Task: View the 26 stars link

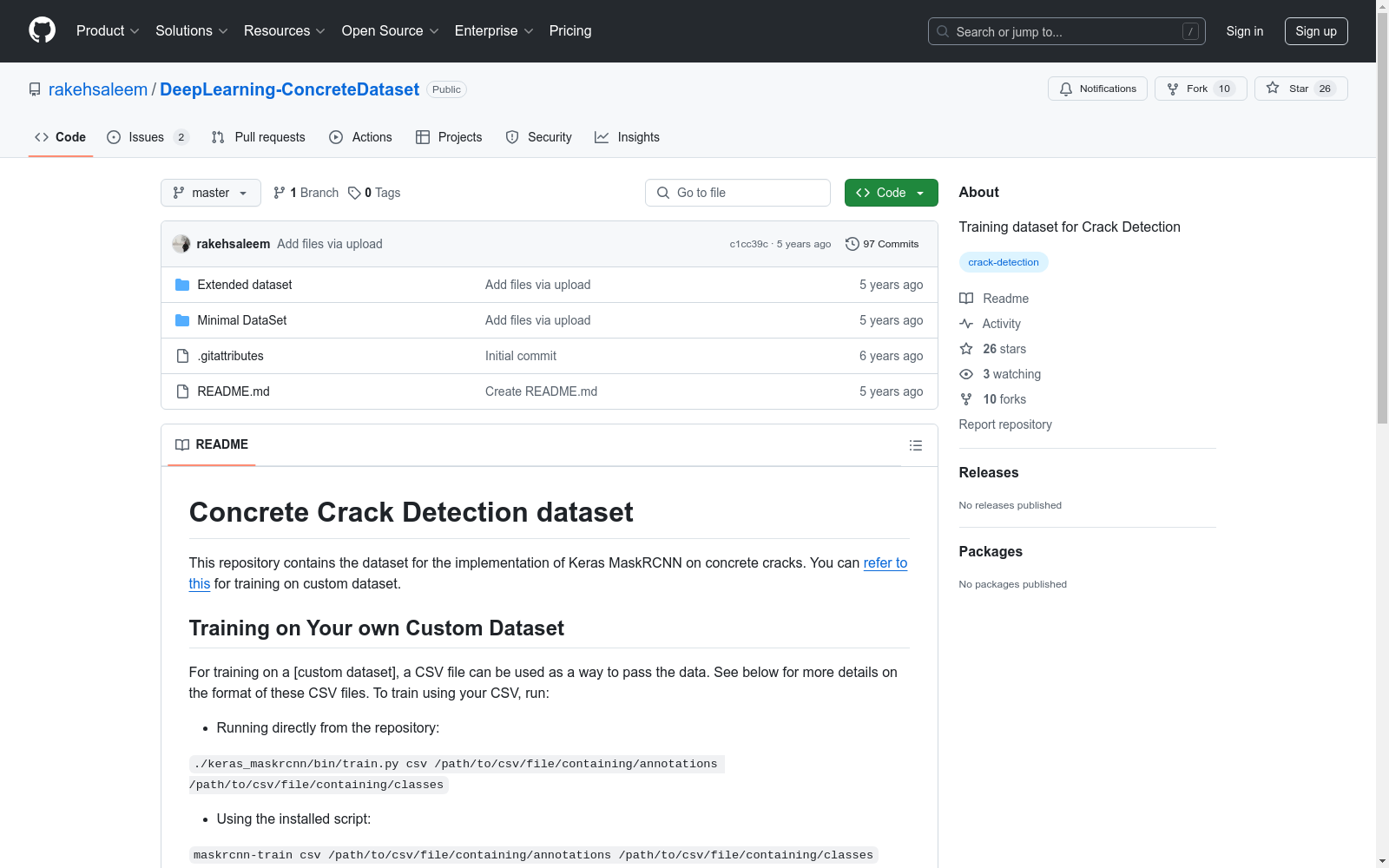Action: (993, 349)
